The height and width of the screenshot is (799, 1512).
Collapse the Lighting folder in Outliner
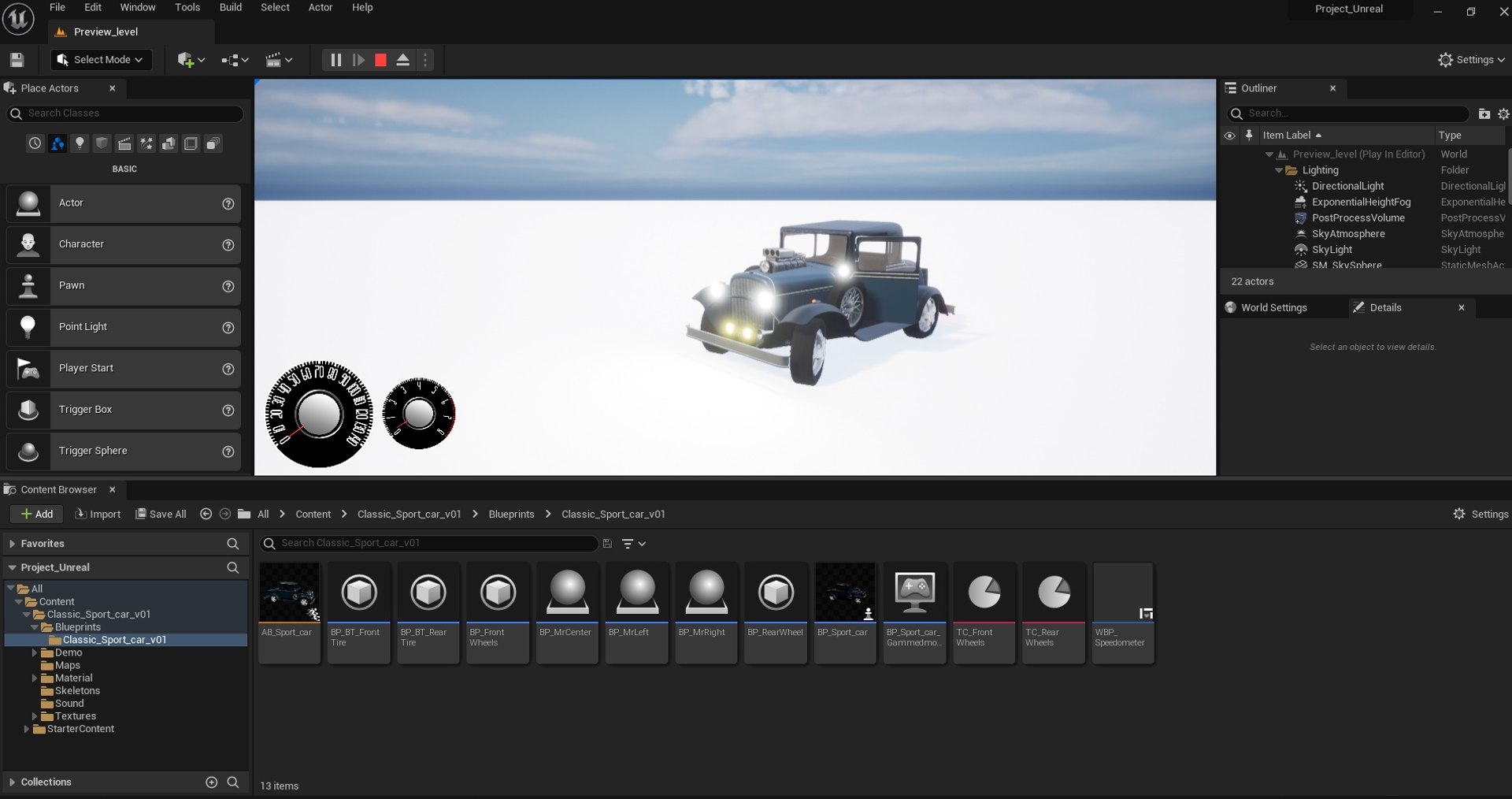[x=1279, y=170]
